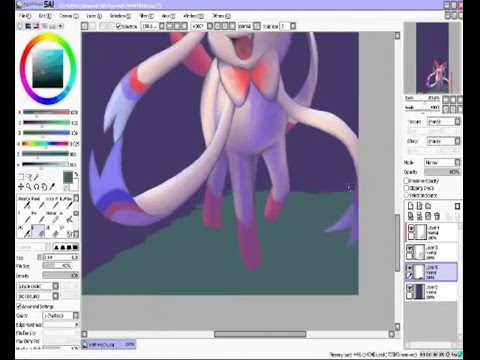Image resolution: width=480 pixels, height=360 pixels.
Task: Pick a shade in the color square
Action: (48, 69)
